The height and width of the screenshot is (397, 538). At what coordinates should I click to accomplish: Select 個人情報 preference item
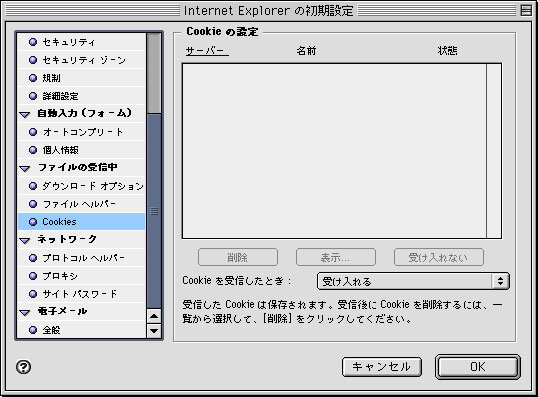point(82,150)
